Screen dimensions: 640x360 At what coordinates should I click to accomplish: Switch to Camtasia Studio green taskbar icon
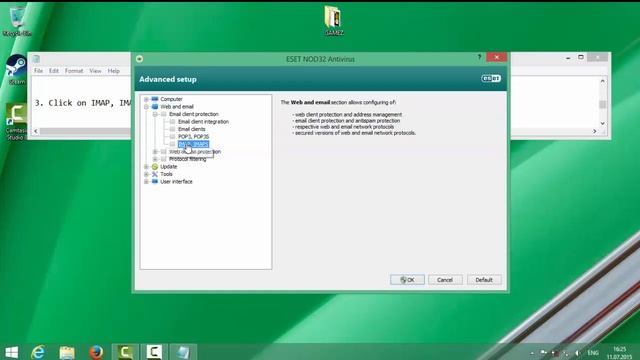point(125,352)
